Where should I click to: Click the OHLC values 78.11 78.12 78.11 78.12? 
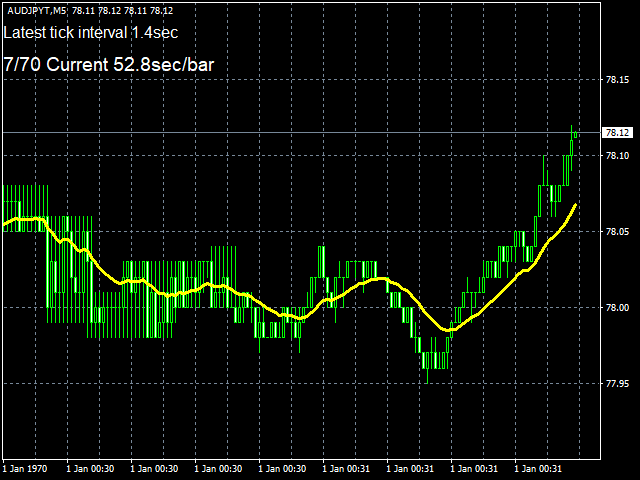pos(122,11)
